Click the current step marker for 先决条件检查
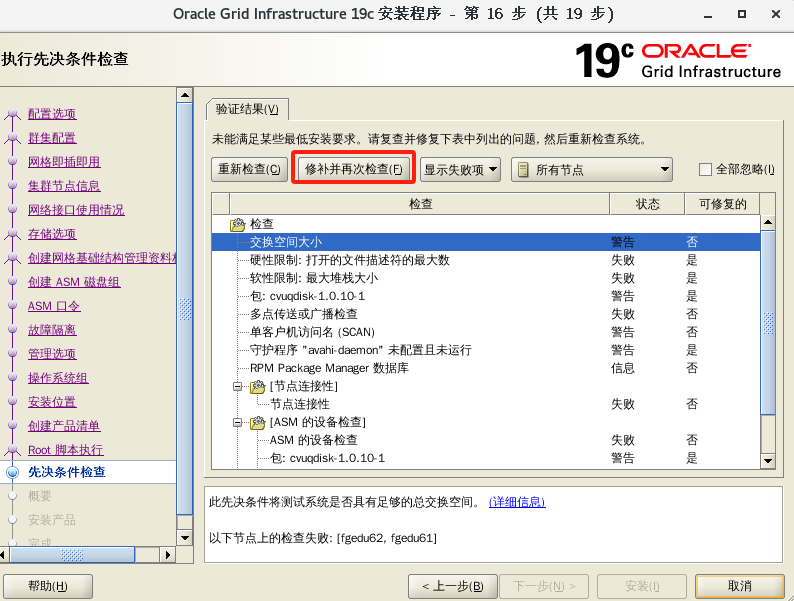Screen dimensions: 794x601 13,472
